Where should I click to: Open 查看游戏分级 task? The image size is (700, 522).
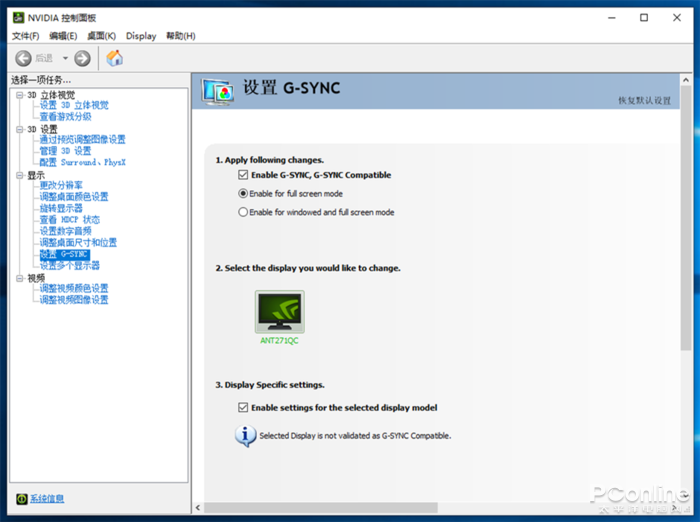[x=66, y=117]
